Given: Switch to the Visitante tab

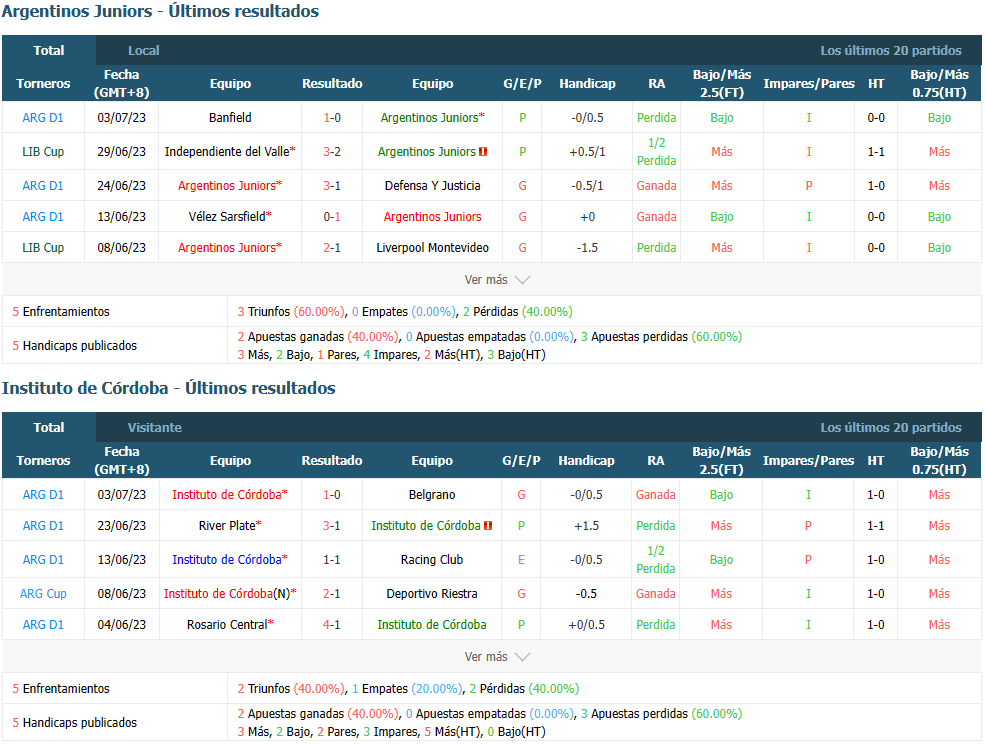Looking at the screenshot, I should click(x=155, y=428).
